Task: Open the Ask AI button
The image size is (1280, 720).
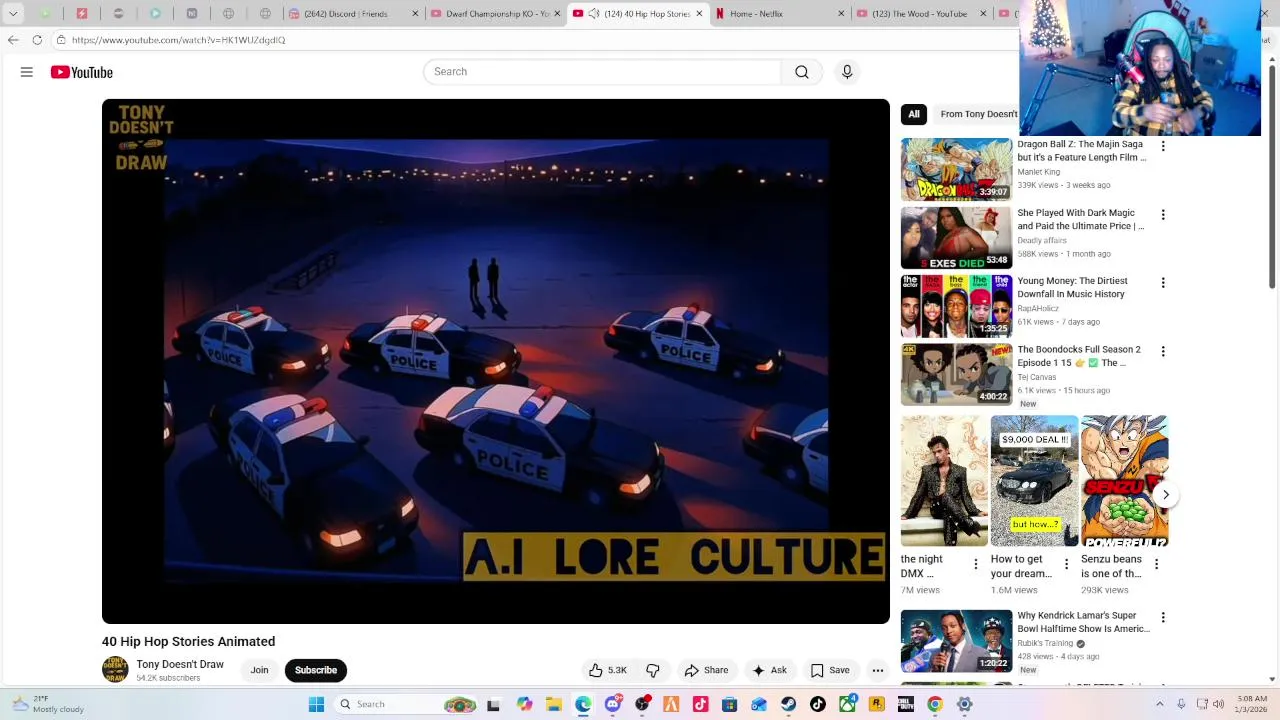Action: click(x=770, y=670)
